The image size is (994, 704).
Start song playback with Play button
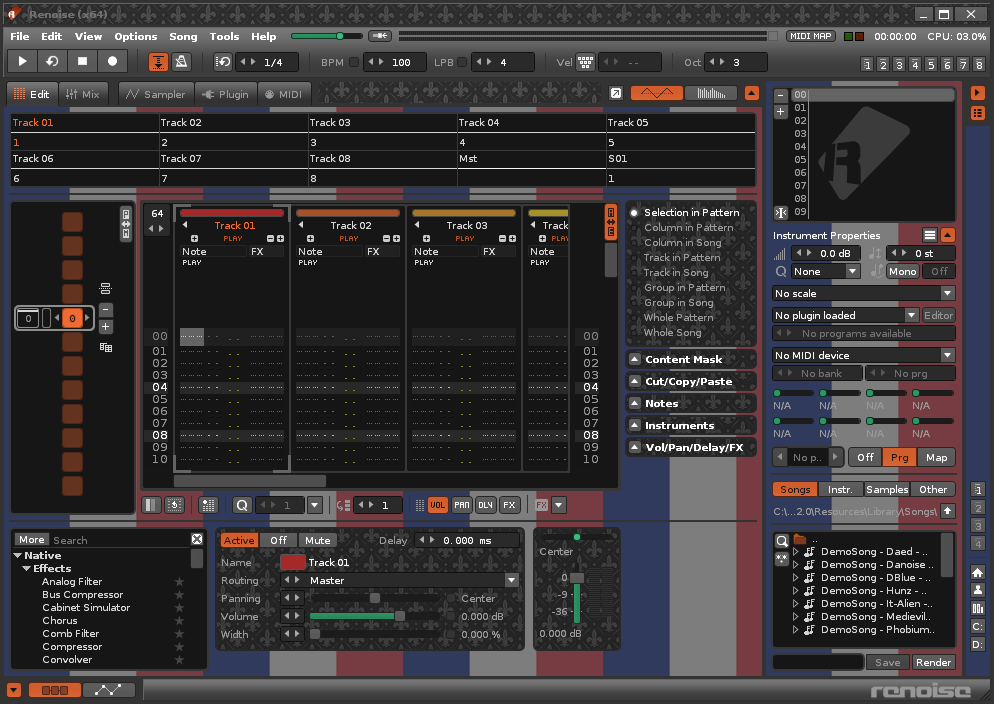pyautogui.click(x=22, y=61)
